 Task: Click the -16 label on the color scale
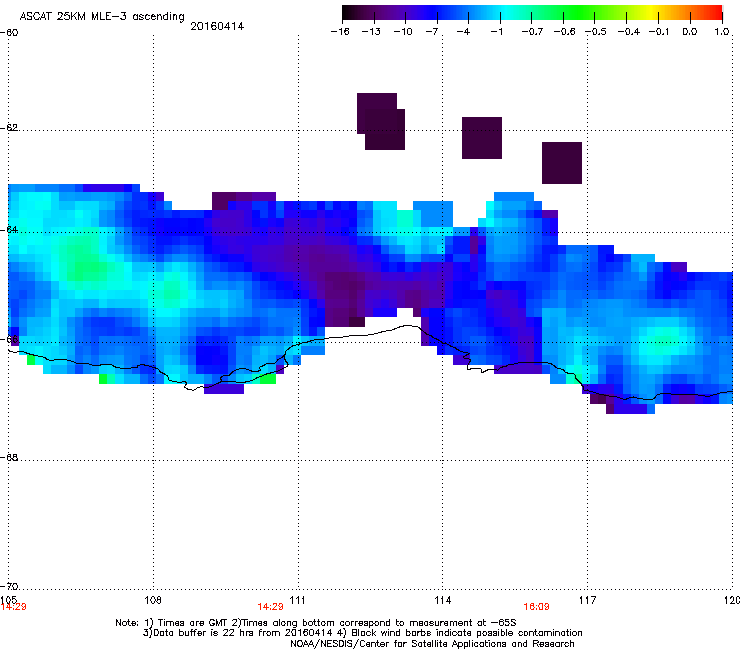[340, 32]
